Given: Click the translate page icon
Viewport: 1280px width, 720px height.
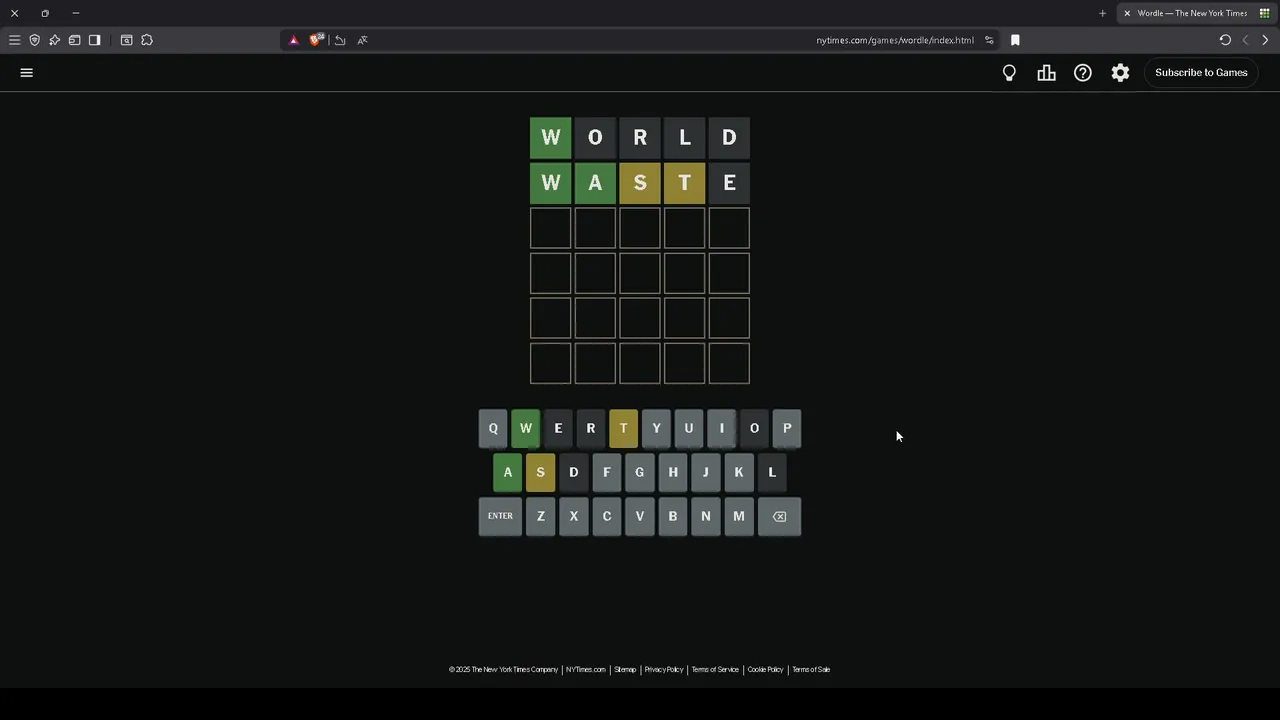Looking at the screenshot, I should coord(362,40).
